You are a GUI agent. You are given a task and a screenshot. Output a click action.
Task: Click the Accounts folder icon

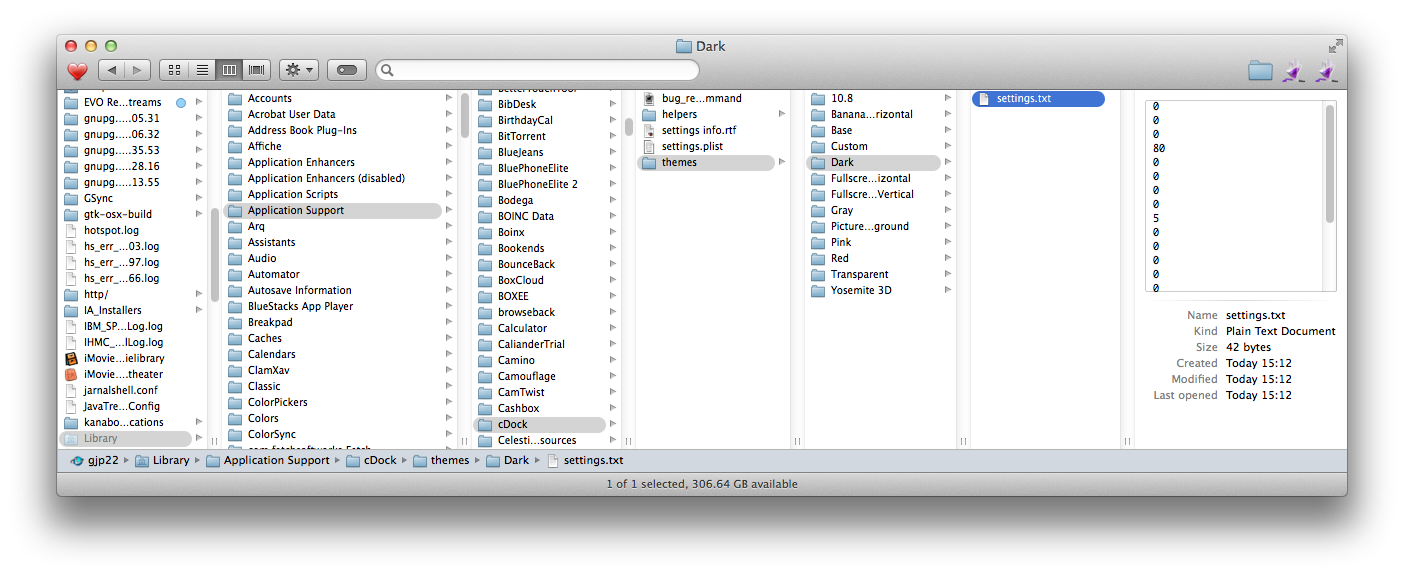[x=235, y=98]
